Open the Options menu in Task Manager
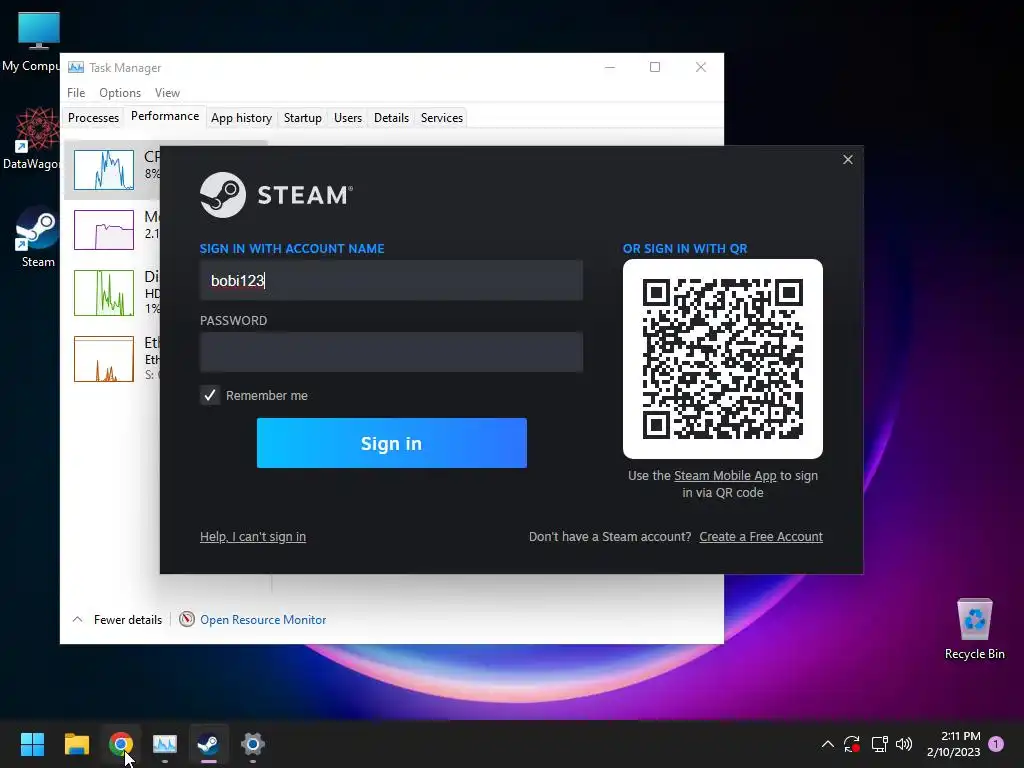This screenshot has height=768, width=1024. [120, 93]
